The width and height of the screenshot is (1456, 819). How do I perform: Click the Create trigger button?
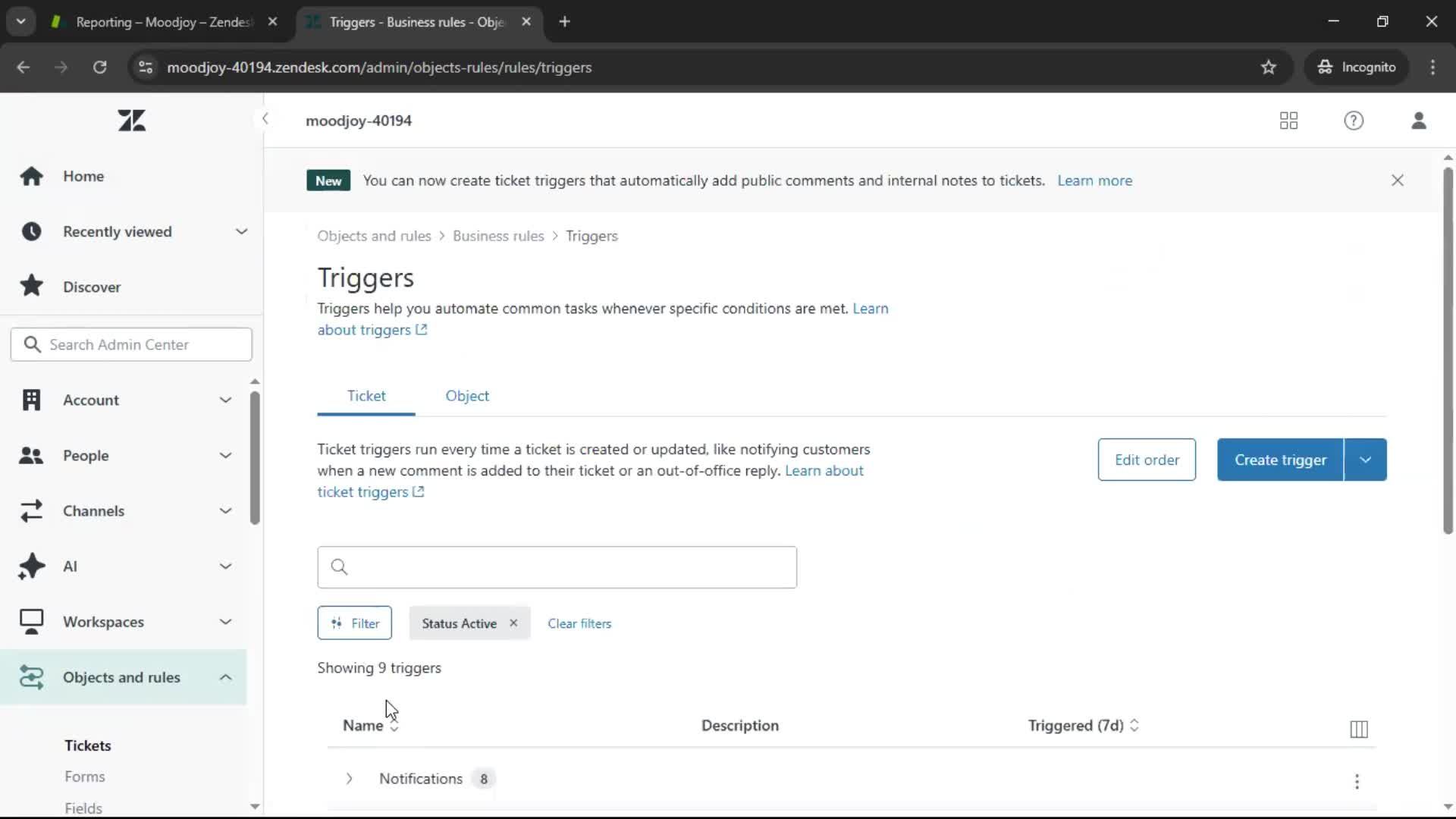coord(1281,460)
